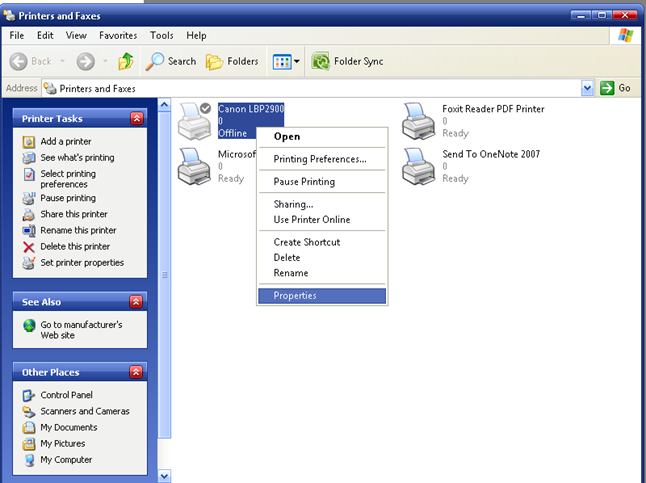Click the Control Panel link
Image resolution: width=646 pixels, height=483 pixels.
click(66, 395)
